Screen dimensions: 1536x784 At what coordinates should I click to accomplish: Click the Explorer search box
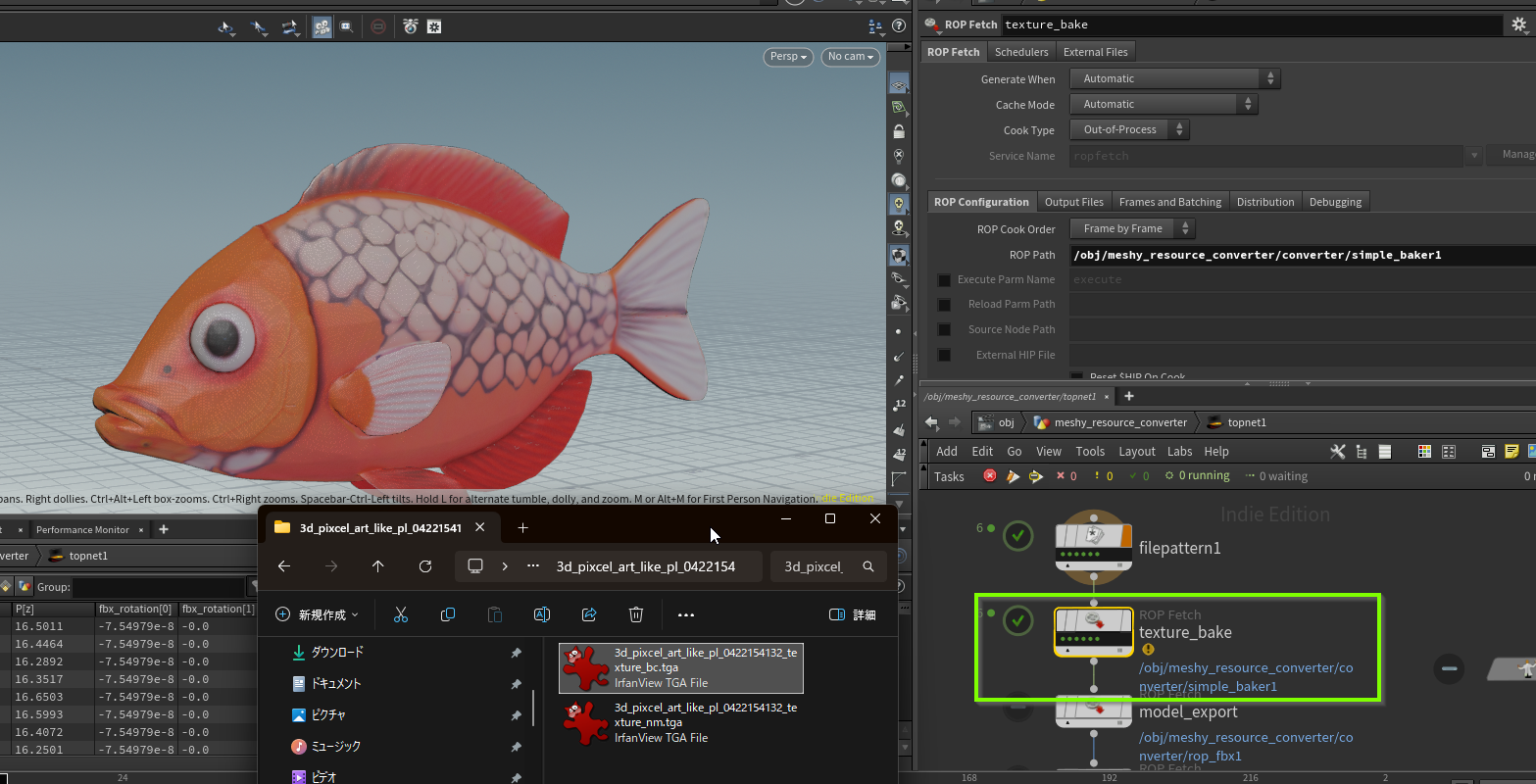tap(828, 566)
